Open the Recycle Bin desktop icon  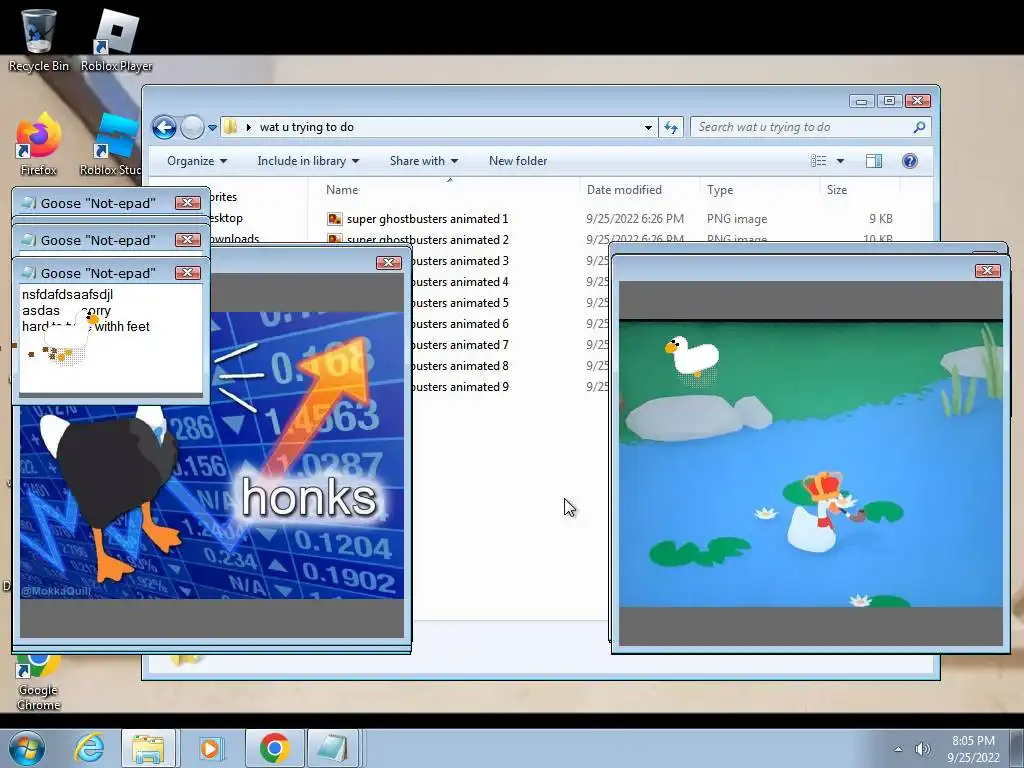[38, 39]
